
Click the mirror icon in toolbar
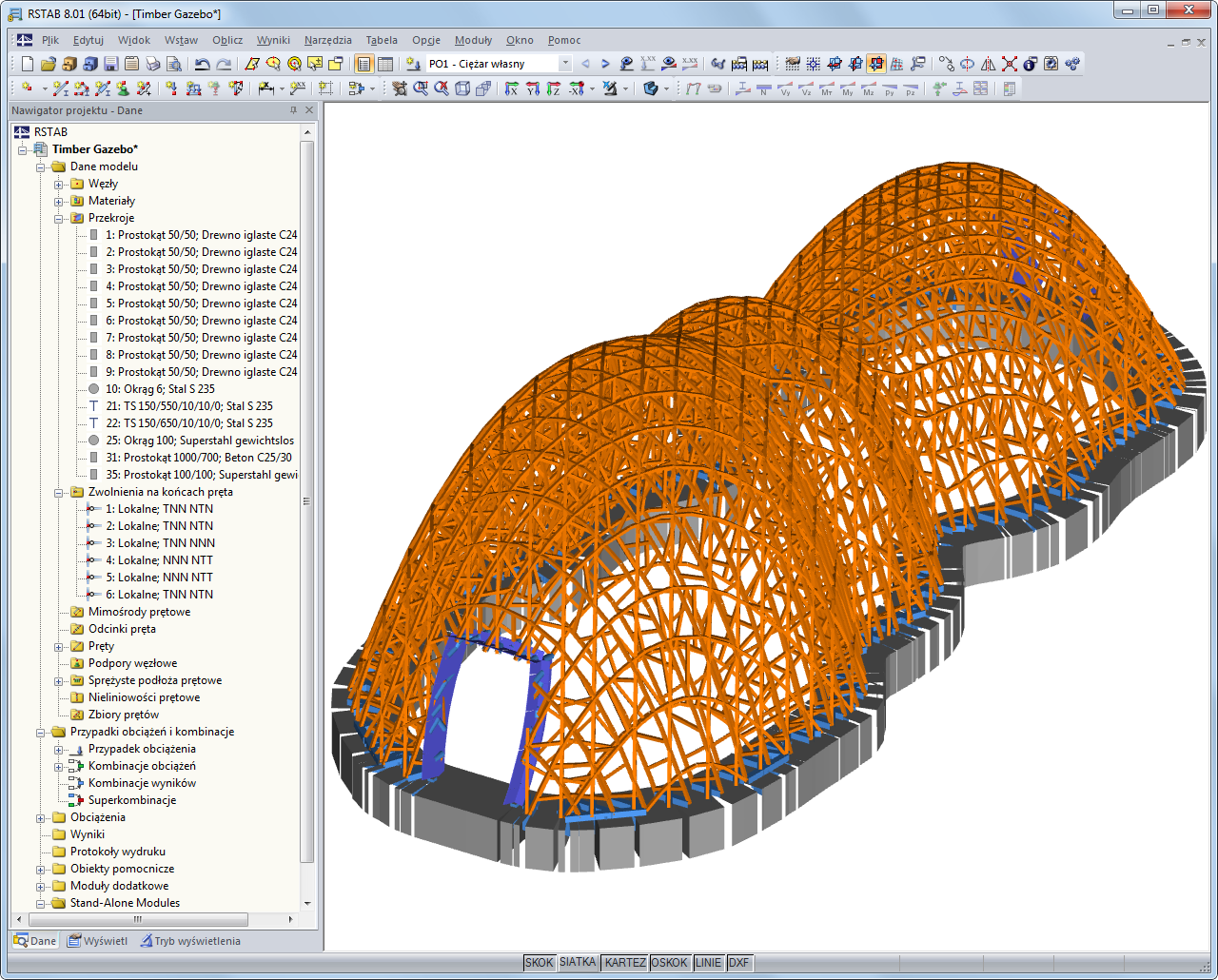pyautogui.click(x=989, y=64)
